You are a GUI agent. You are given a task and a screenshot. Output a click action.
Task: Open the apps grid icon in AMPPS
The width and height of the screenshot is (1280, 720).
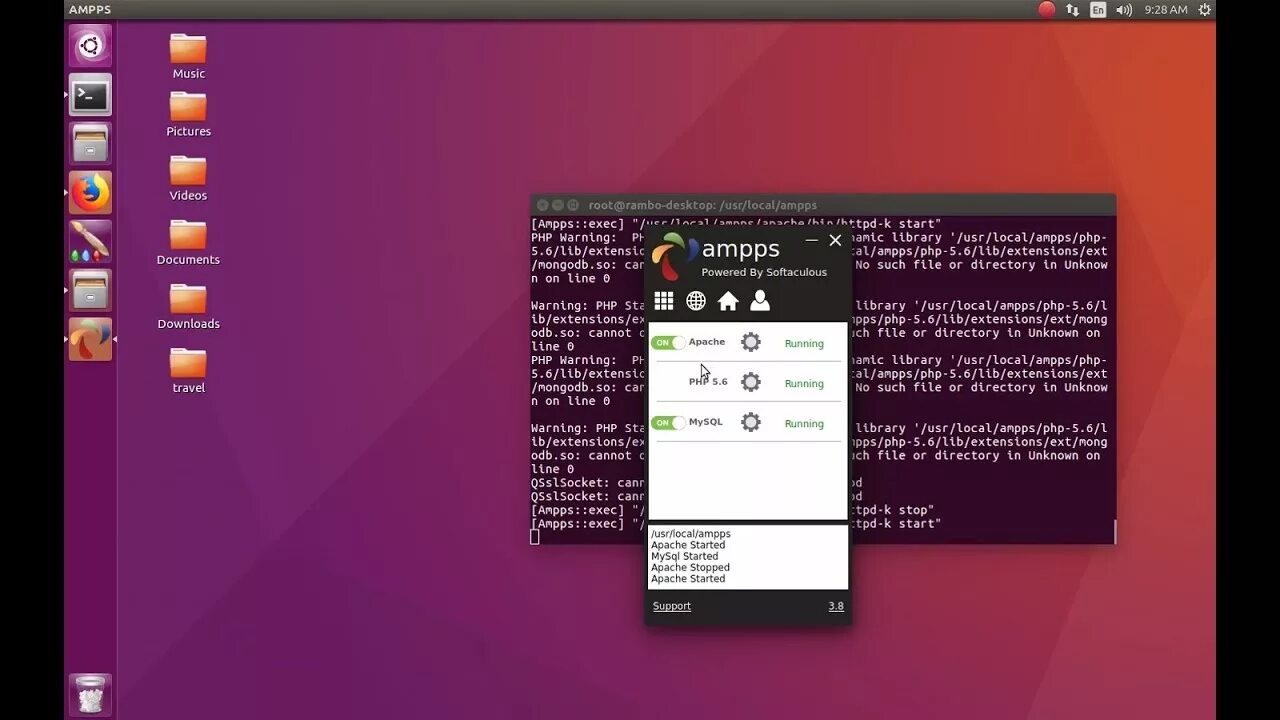point(664,301)
